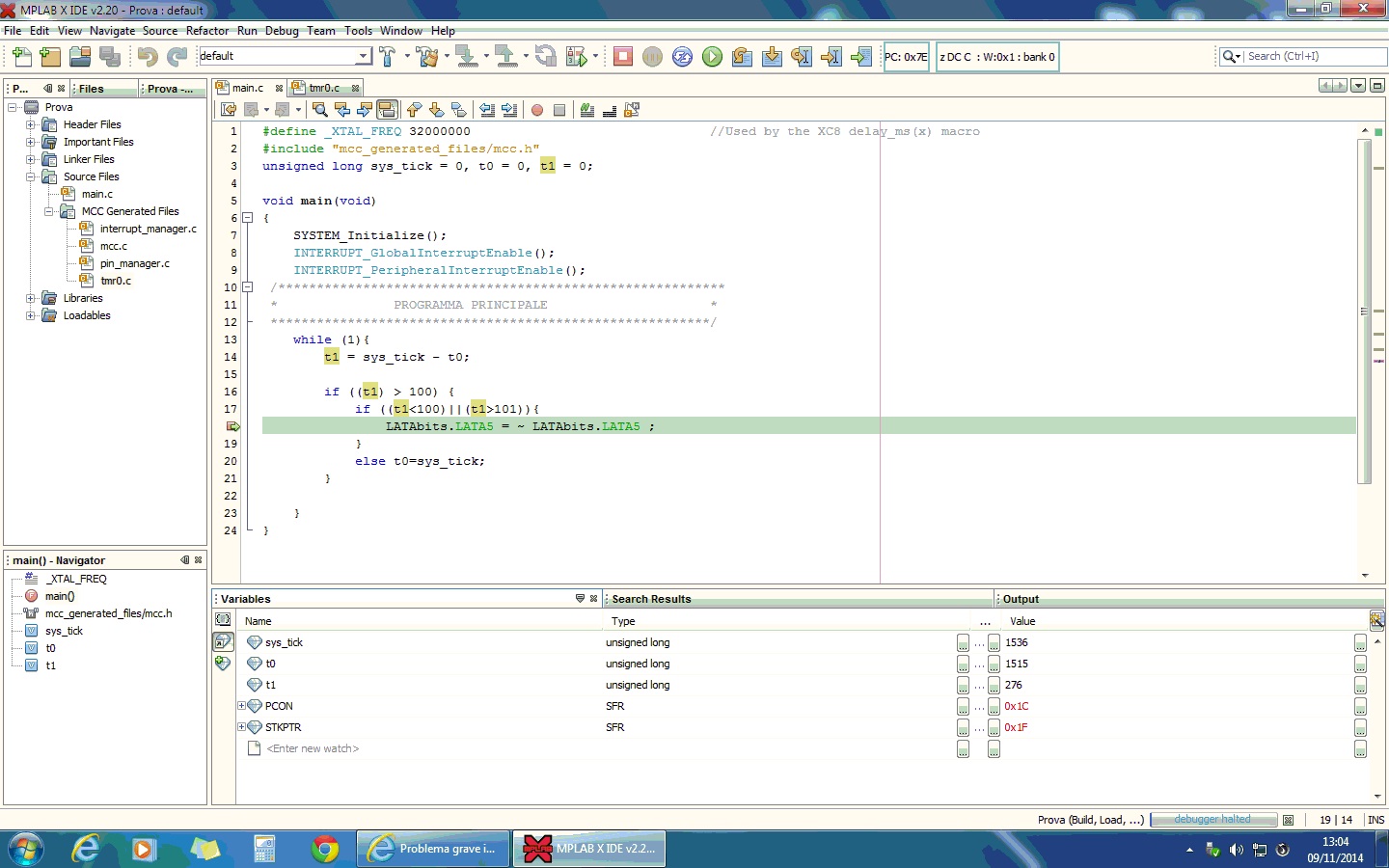Screen dimensions: 1389x868
Task: Switch to the tmr0.c editor tab
Action: click(324, 88)
